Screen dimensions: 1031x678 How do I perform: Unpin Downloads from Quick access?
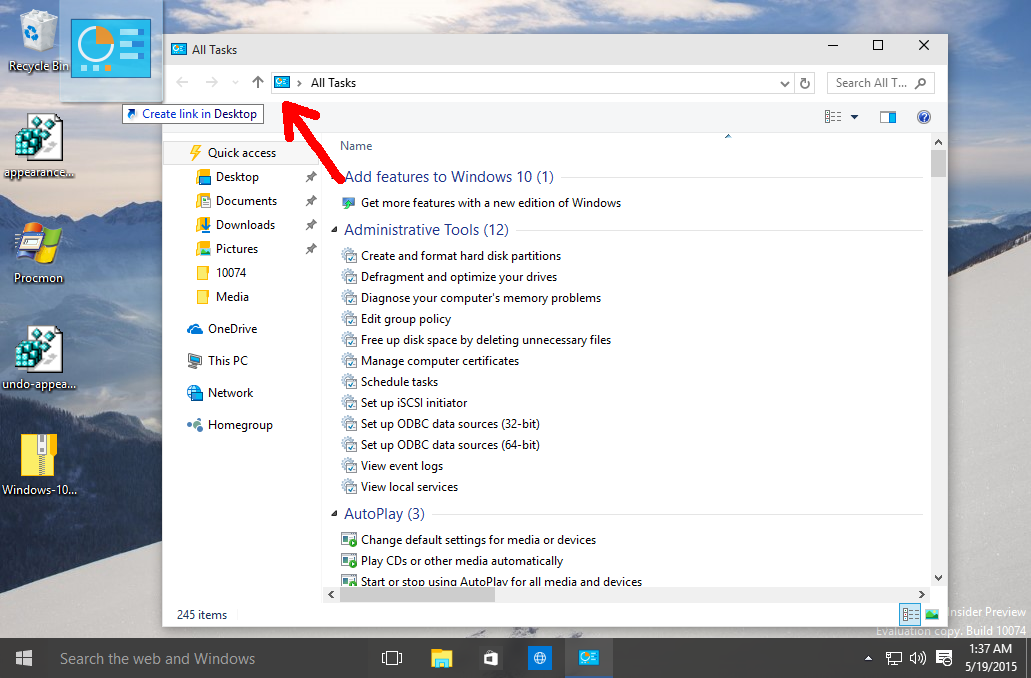click(x=311, y=224)
